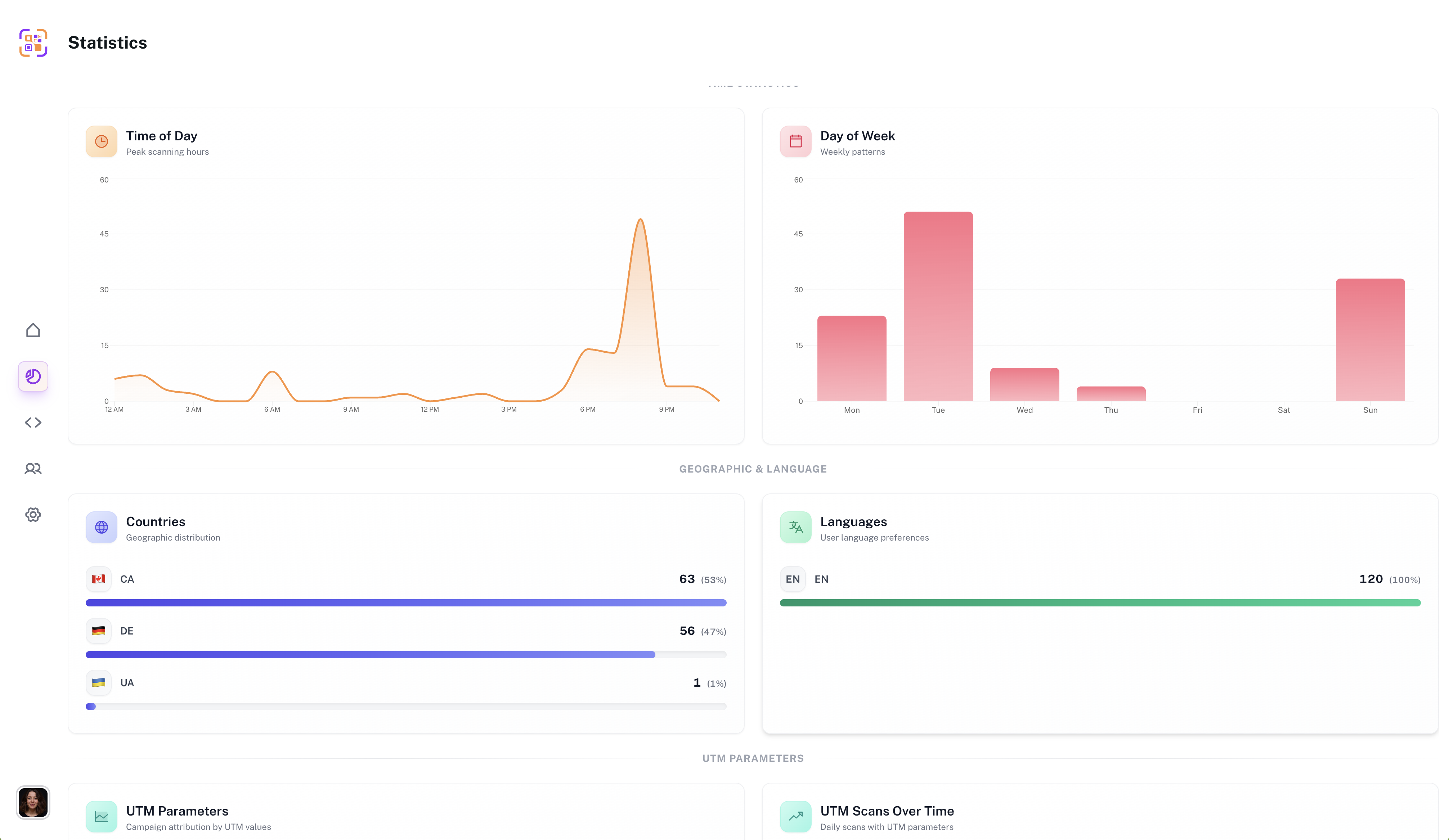This screenshot has width=1449, height=840.
Task: Open the code brackets developer section
Action: pos(33,422)
